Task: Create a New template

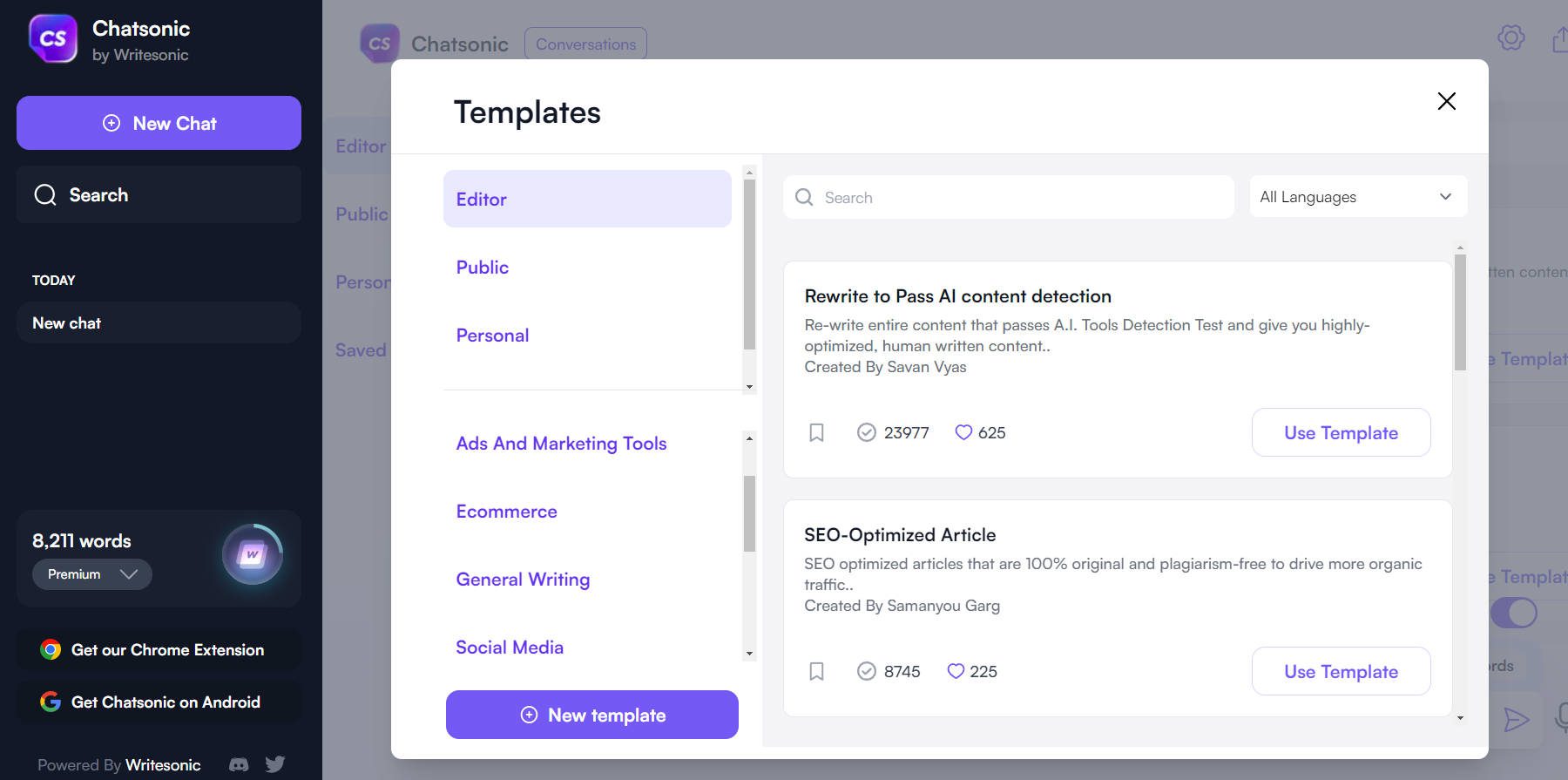Action: coord(592,715)
